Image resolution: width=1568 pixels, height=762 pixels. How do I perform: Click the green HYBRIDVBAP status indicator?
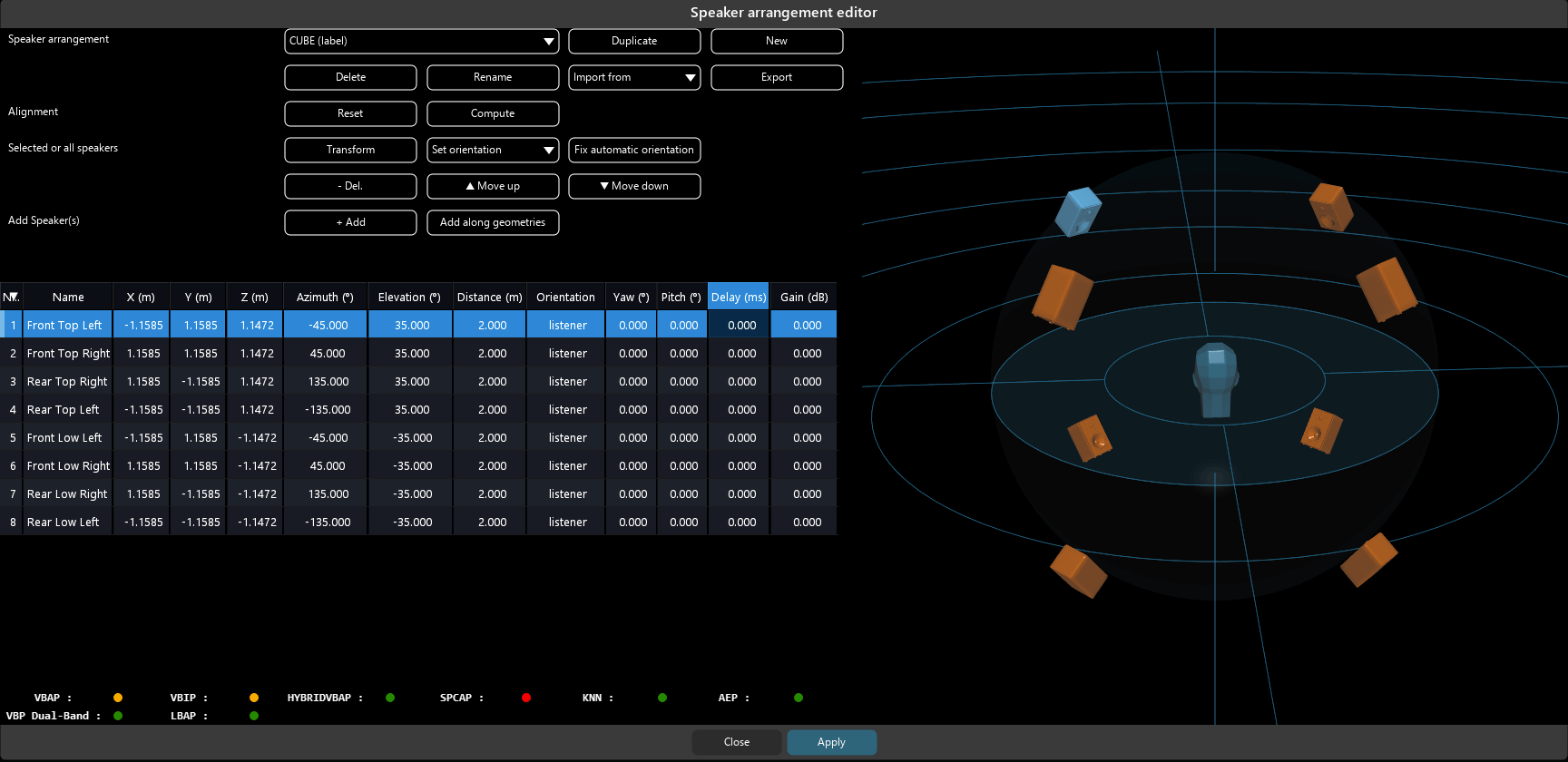pyautogui.click(x=390, y=698)
